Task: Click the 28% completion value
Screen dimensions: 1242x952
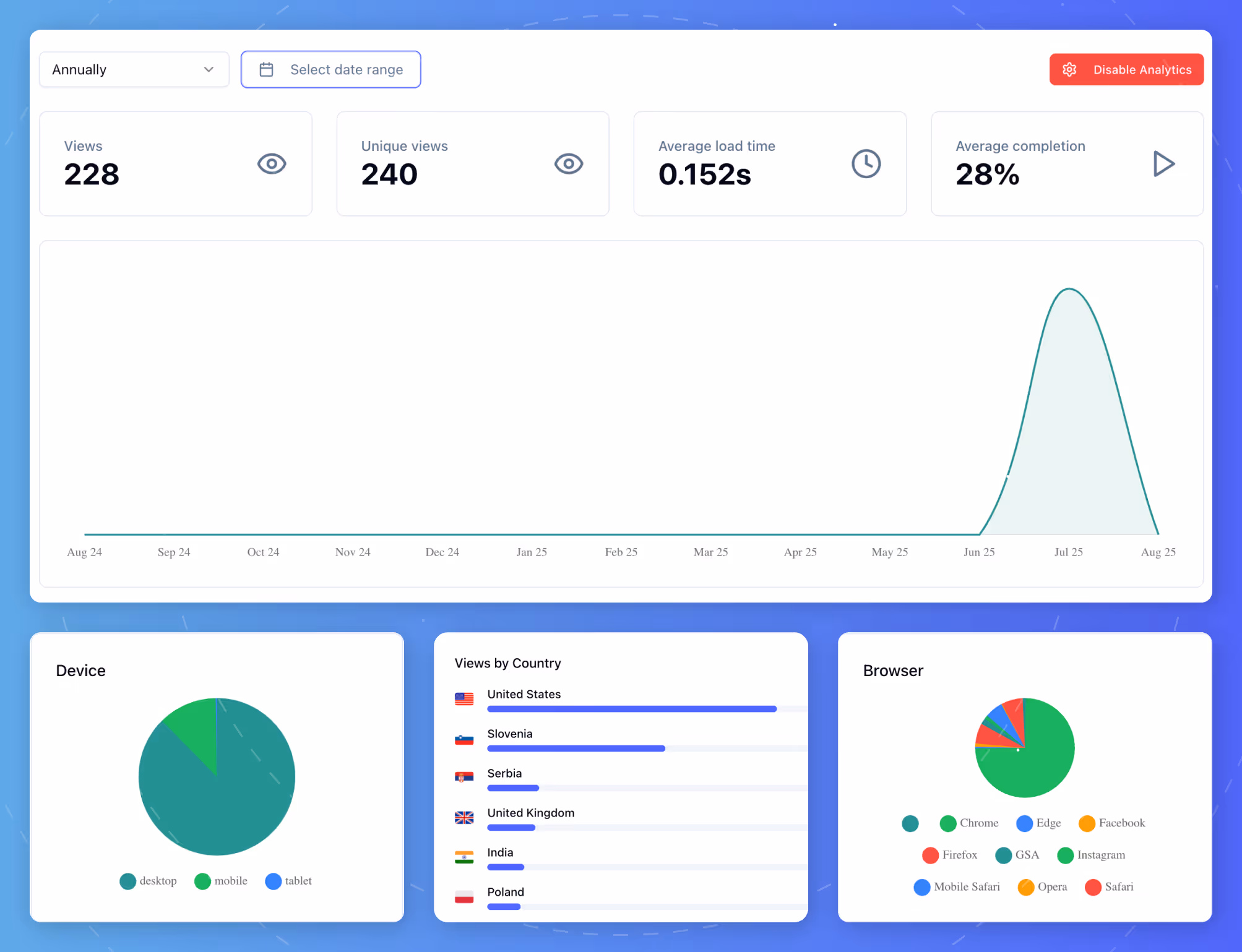Action: click(x=988, y=174)
